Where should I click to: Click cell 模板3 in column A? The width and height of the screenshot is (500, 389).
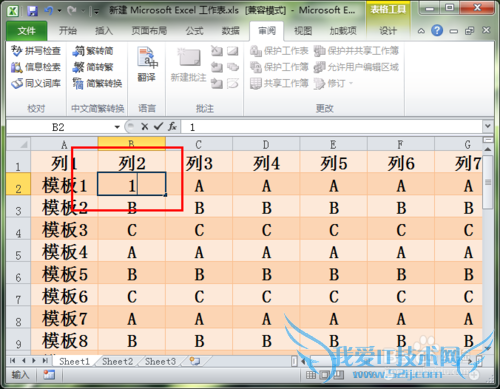[x=65, y=230]
